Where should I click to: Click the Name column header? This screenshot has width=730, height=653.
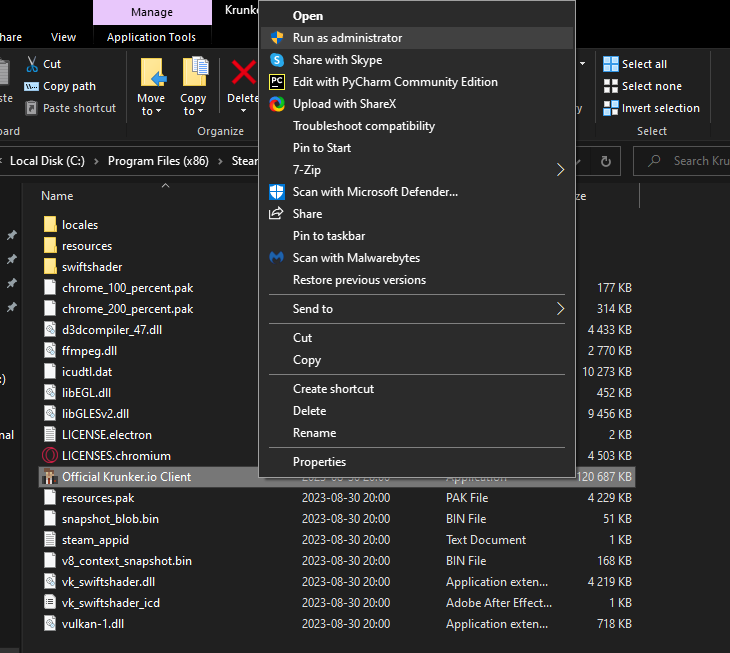pos(57,196)
